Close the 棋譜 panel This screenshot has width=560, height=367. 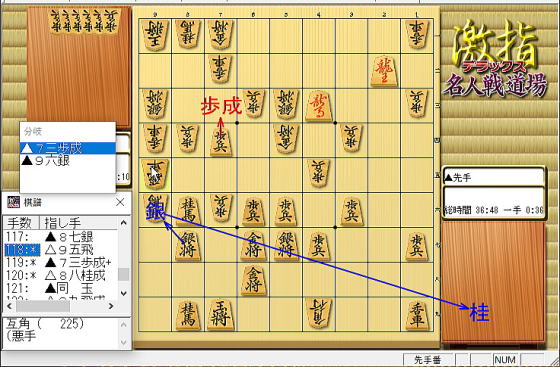(120, 202)
